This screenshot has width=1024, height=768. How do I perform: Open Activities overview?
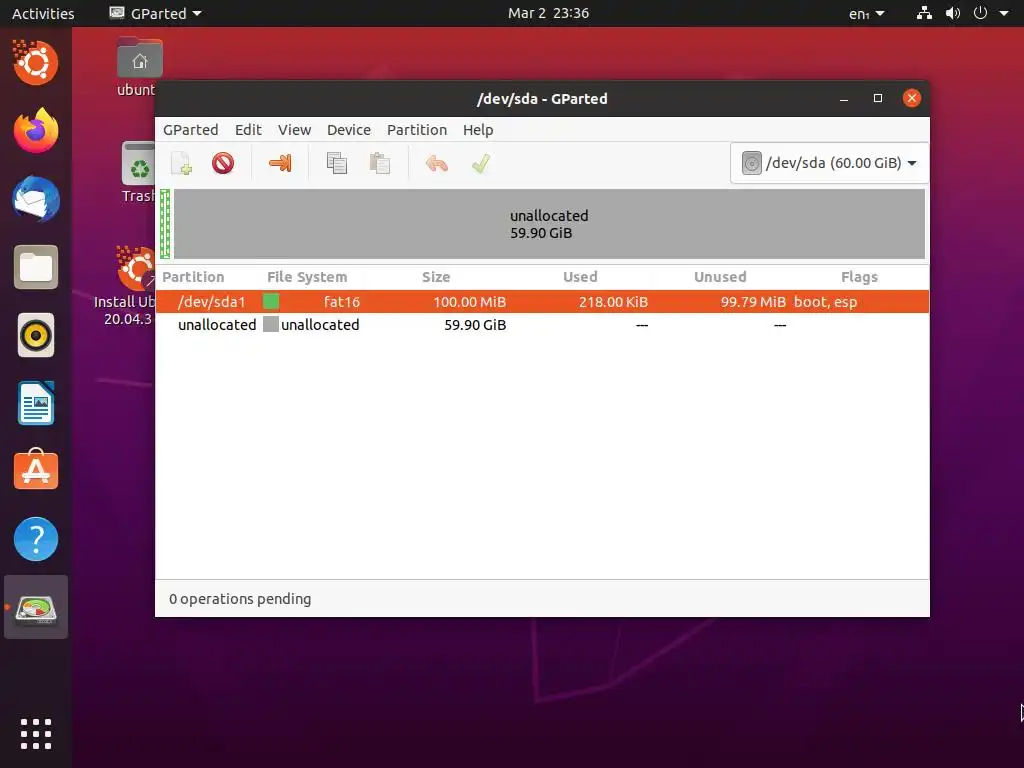click(x=43, y=13)
